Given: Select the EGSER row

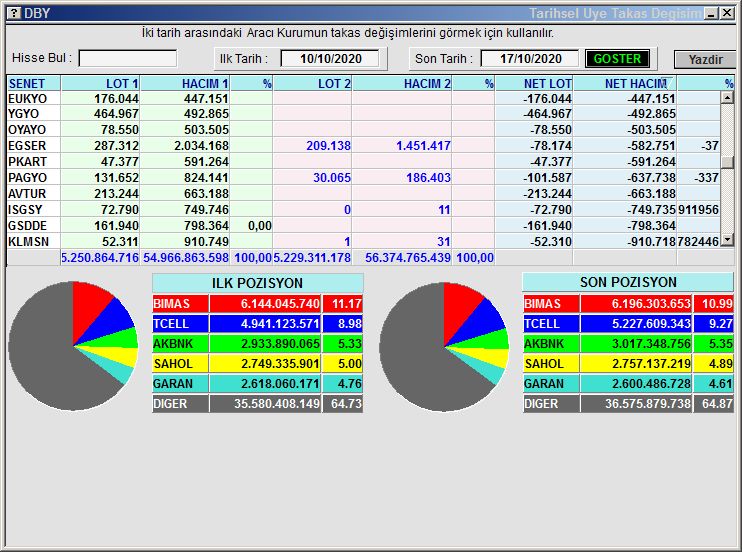Looking at the screenshot, I should tap(363, 145).
